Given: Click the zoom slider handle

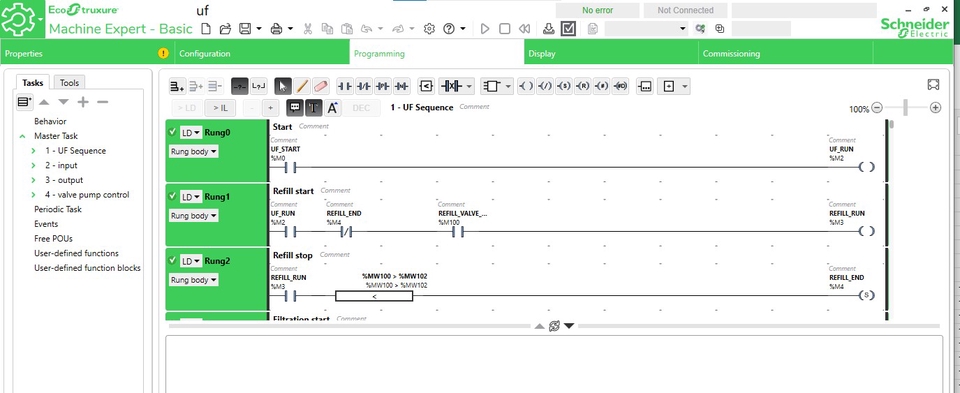Looking at the screenshot, I should (906, 108).
